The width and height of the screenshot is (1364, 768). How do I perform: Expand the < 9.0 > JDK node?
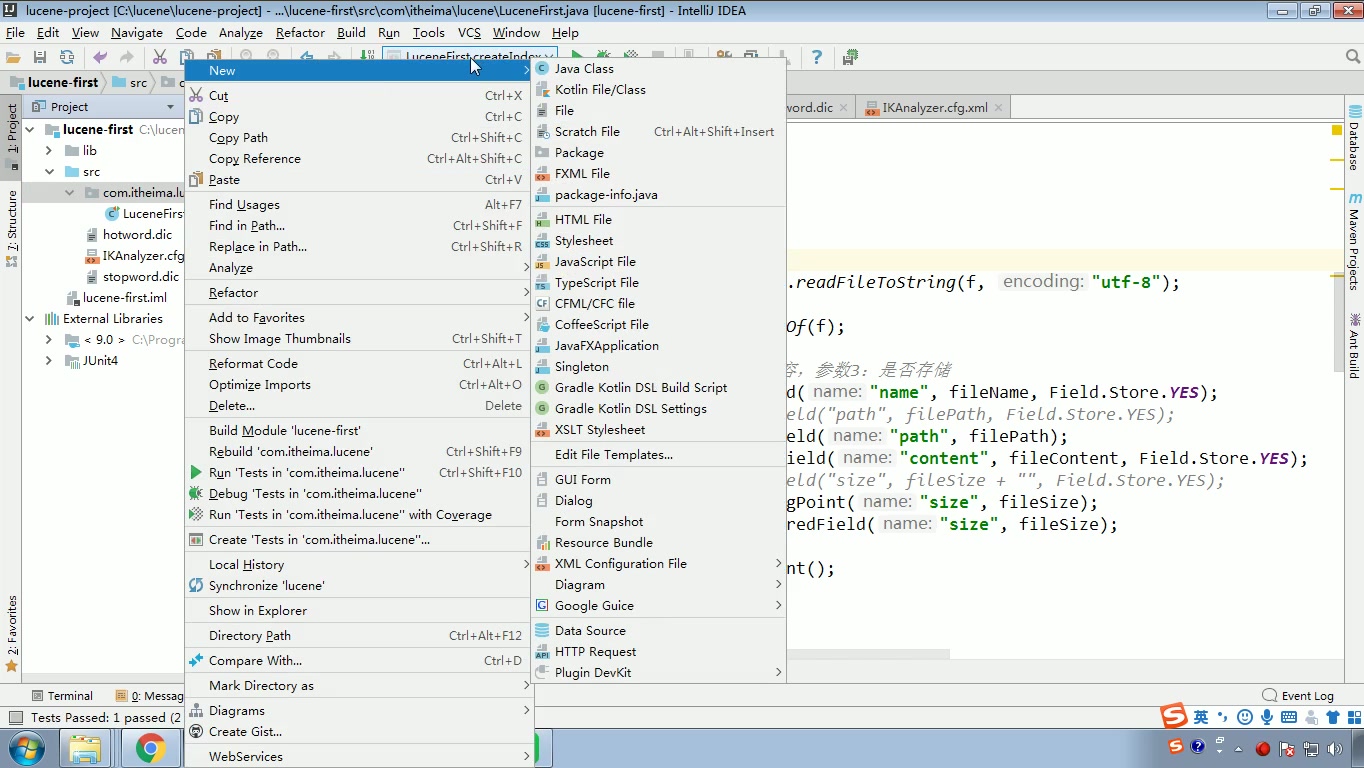[49, 340]
